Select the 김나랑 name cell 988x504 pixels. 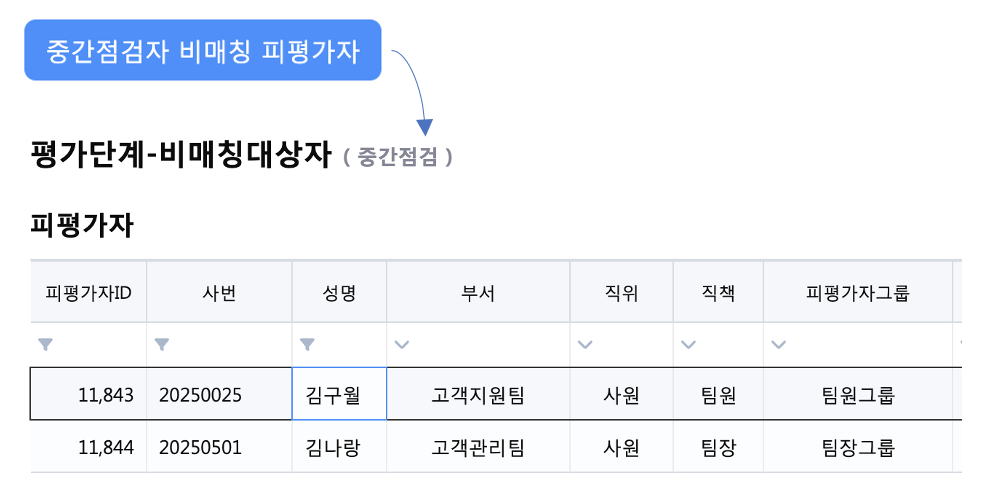(339, 446)
